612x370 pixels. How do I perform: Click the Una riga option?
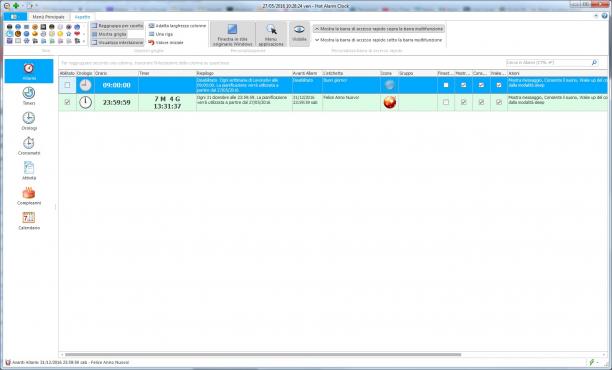coord(161,34)
